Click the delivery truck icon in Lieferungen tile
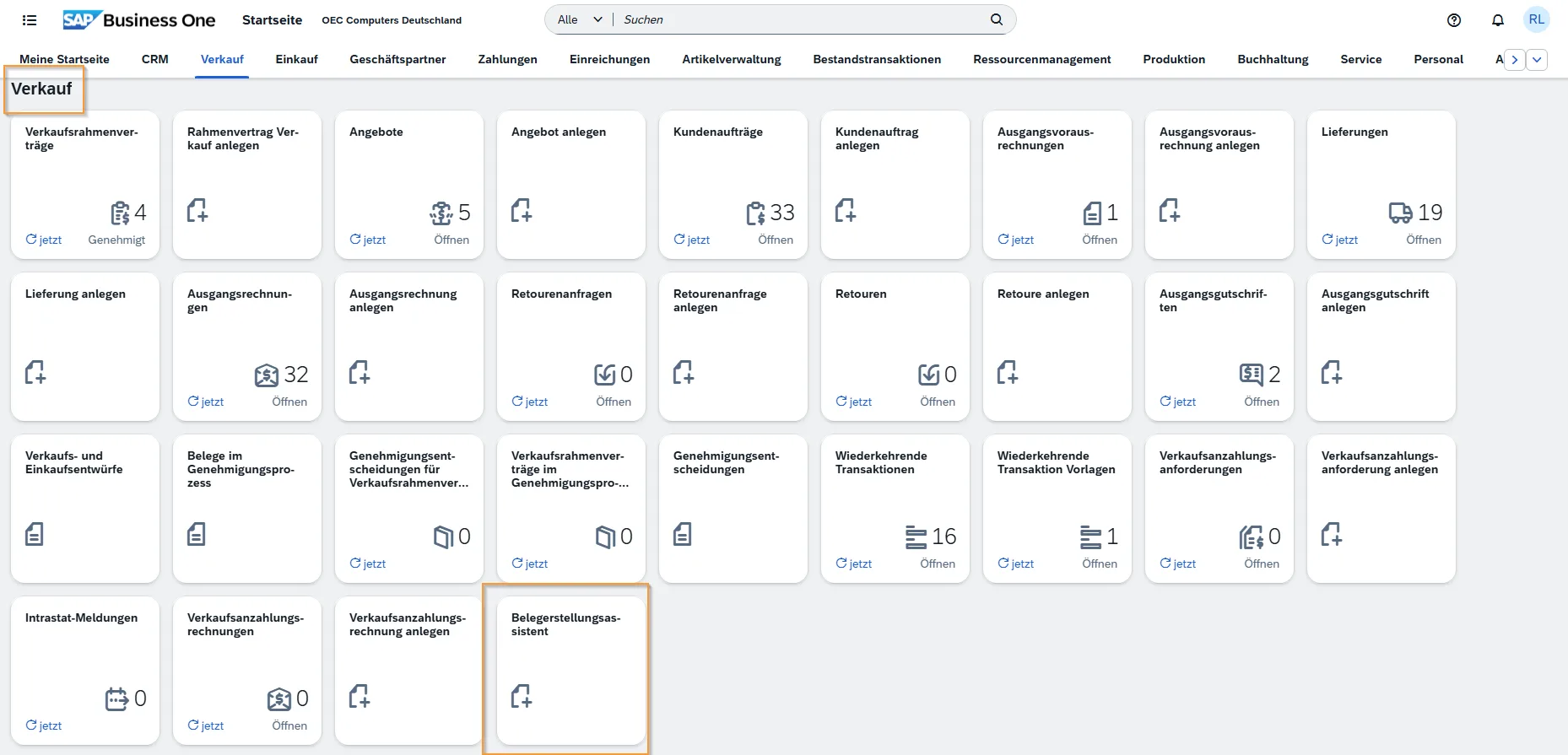Screen dimensions: 1568x755 (1400, 213)
